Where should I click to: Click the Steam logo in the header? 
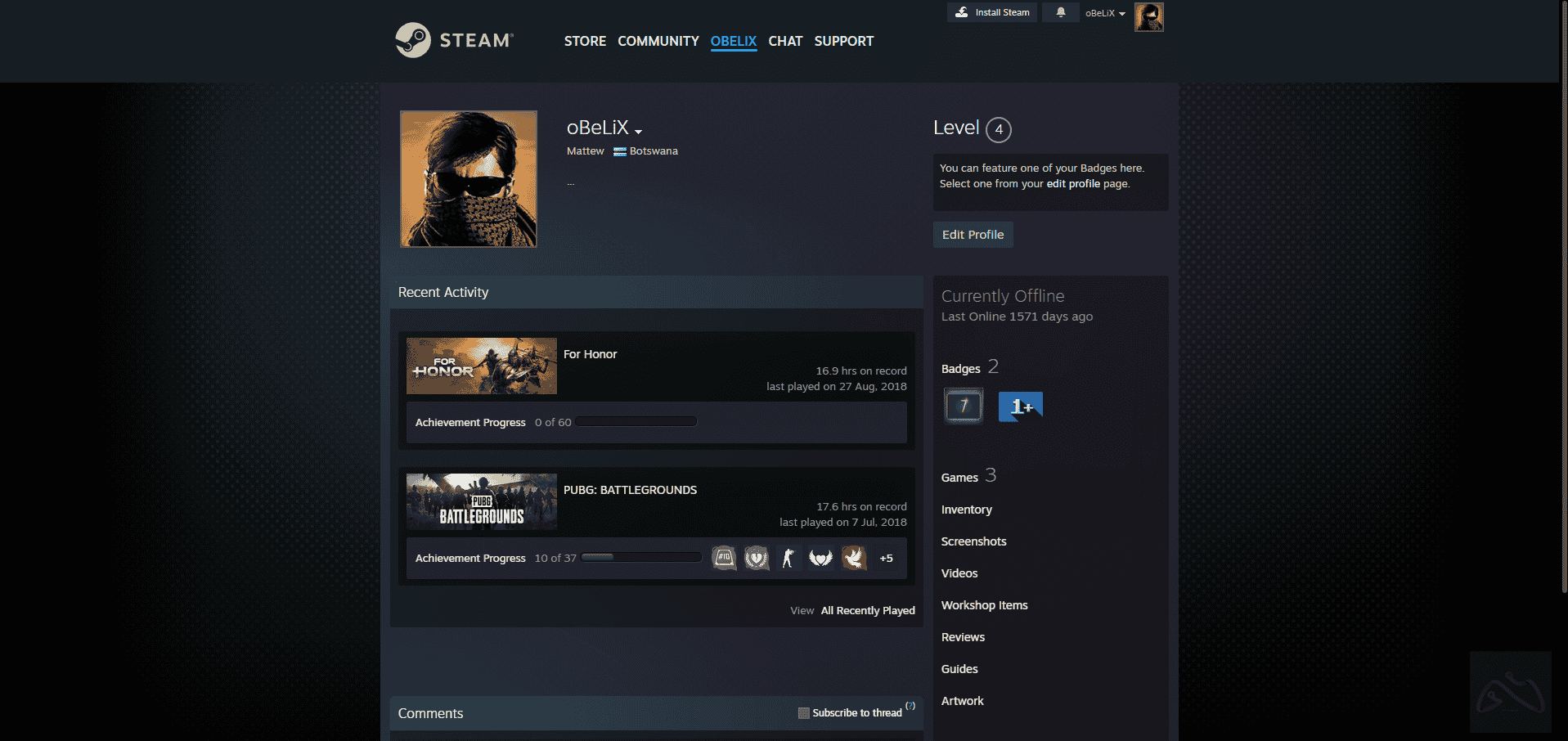click(454, 40)
